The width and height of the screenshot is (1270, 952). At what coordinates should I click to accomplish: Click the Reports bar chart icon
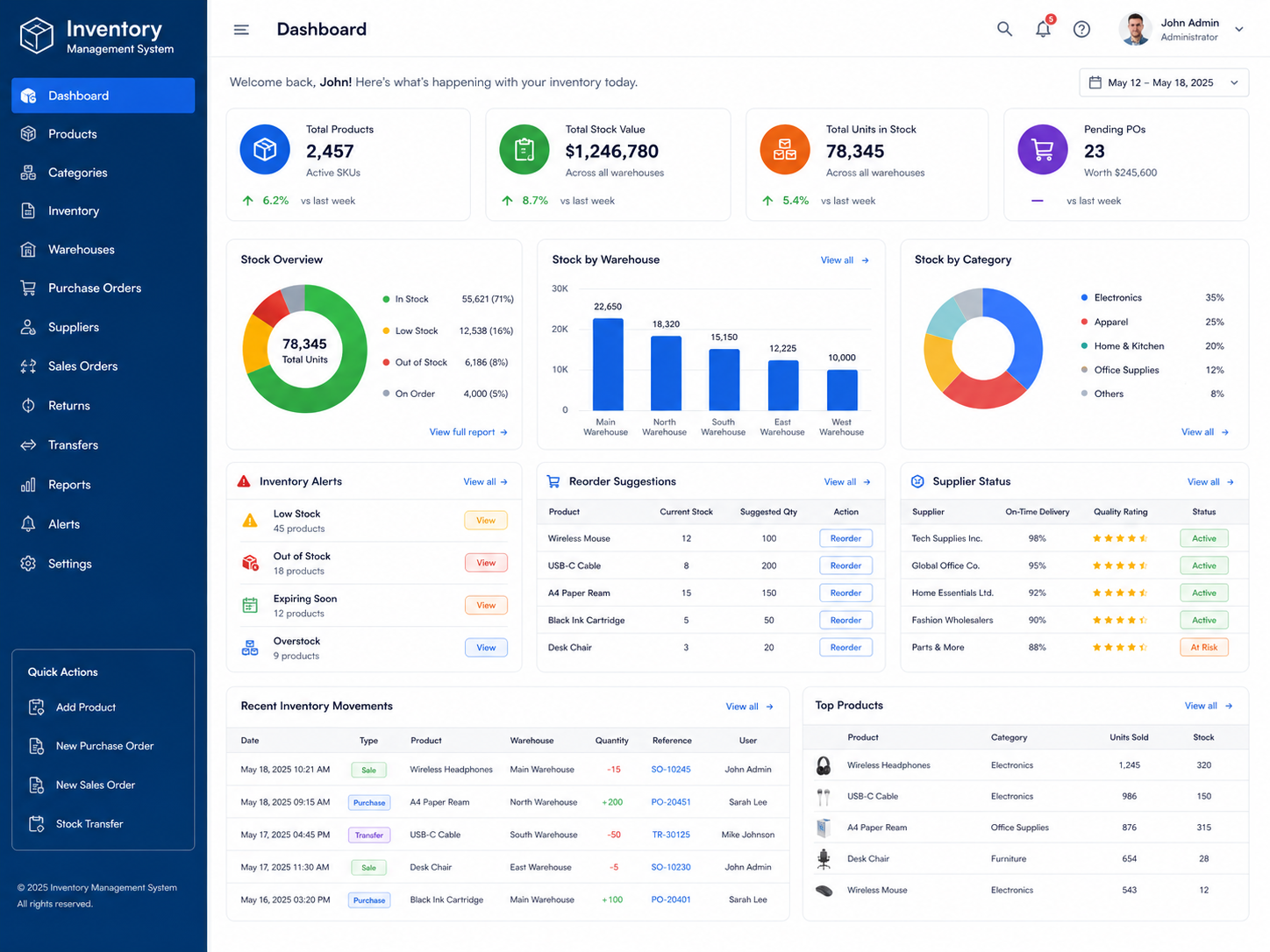click(x=28, y=485)
